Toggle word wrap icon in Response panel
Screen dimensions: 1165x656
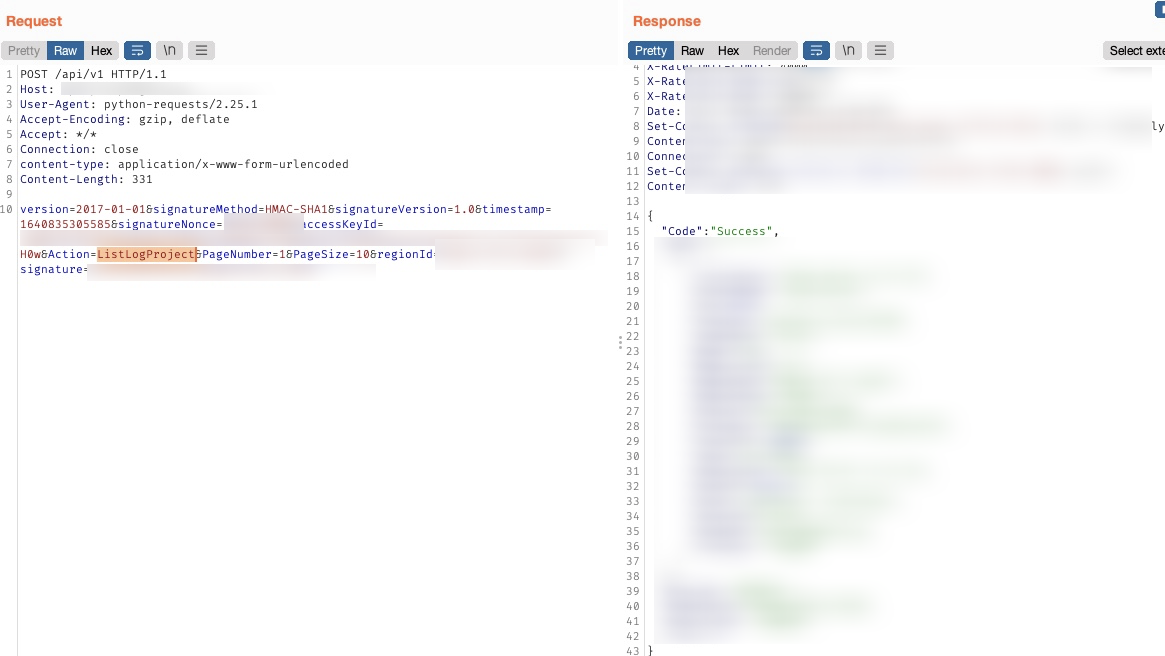coord(817,51)
